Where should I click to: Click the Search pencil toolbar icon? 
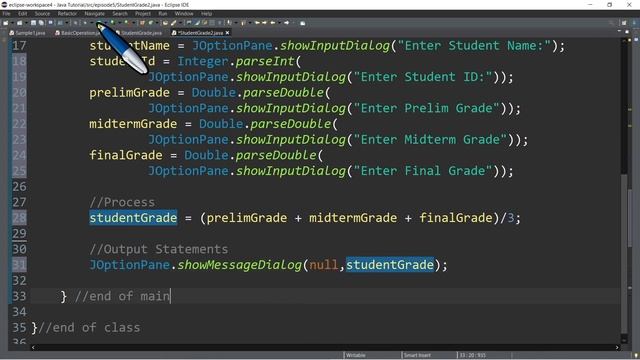click(173, 23)
